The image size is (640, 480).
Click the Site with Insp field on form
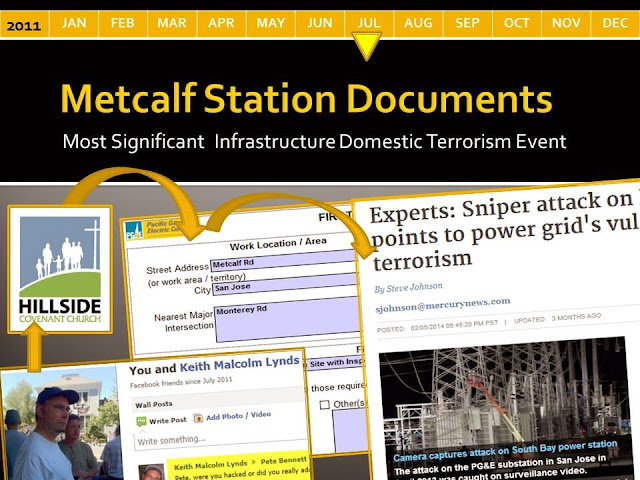pos(334,363)
